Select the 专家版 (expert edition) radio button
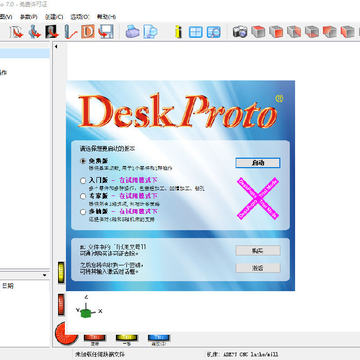This screenshot has height=360, width=360. [x=83, y=196]
